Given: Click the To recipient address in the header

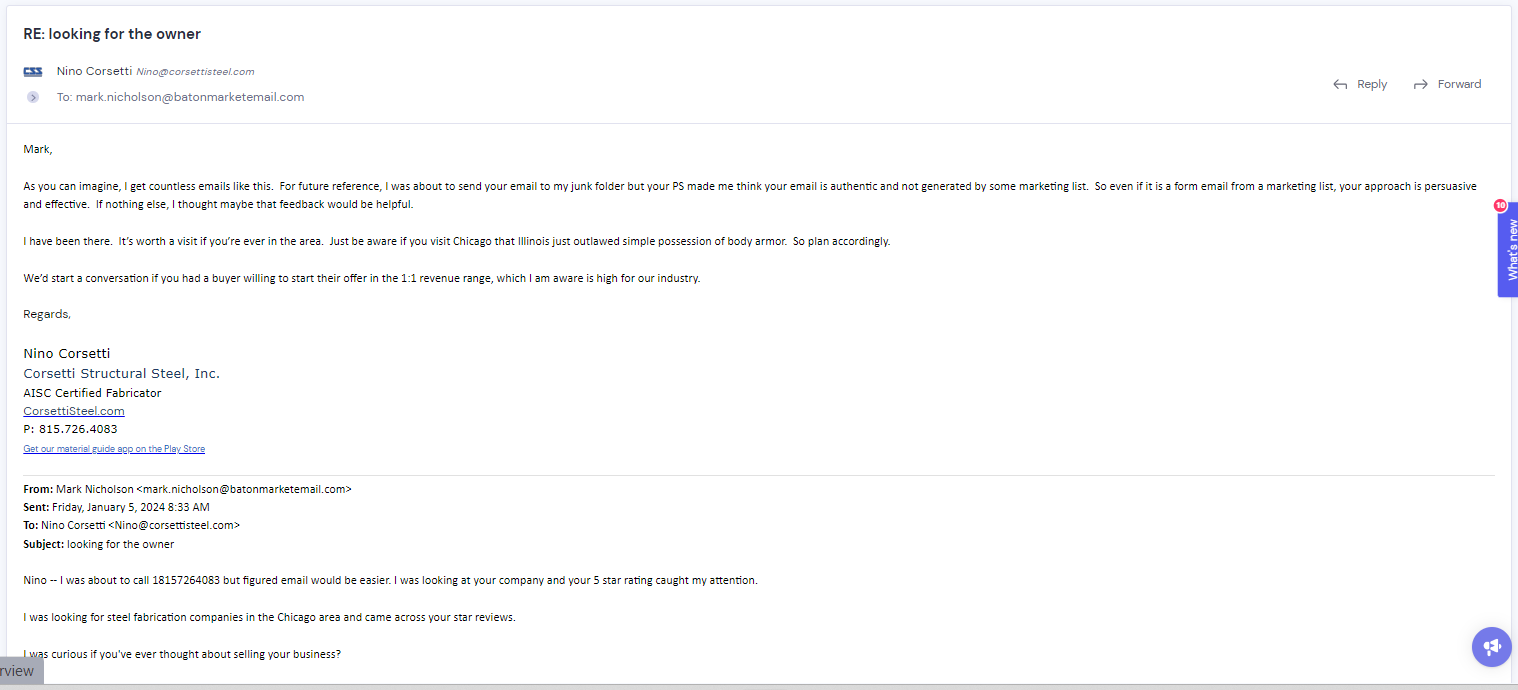Looking at the screenshot, I should (x=189, y=97).
